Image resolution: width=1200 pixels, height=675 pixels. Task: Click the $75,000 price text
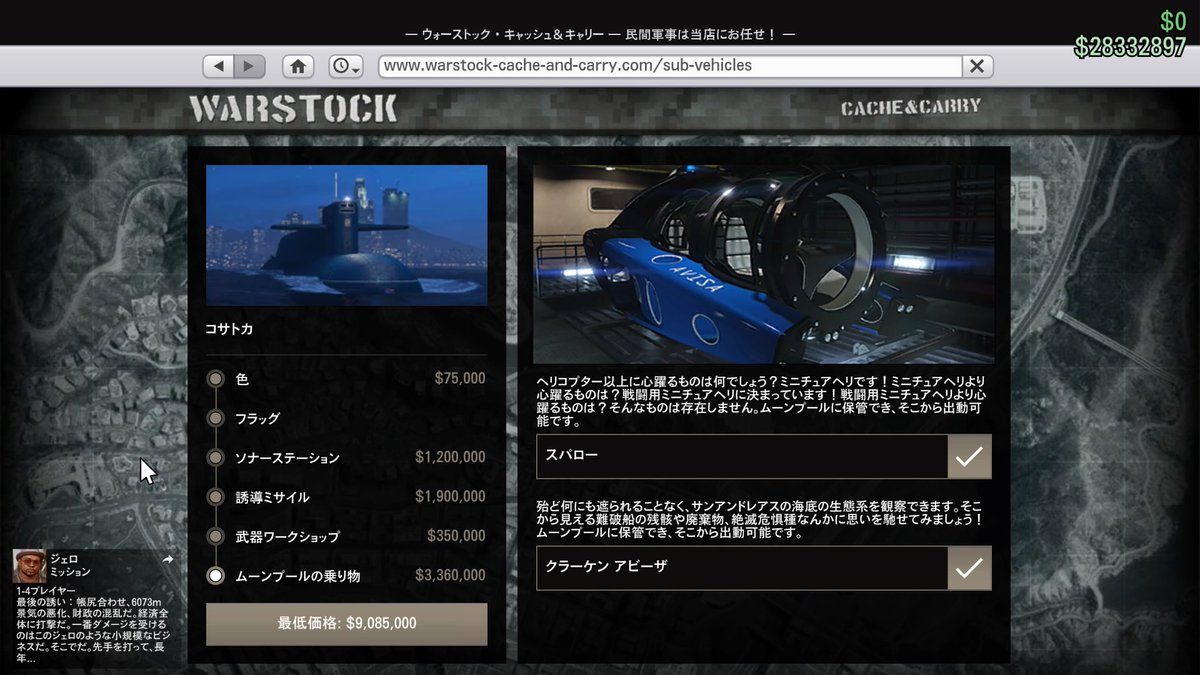(460, 379)
